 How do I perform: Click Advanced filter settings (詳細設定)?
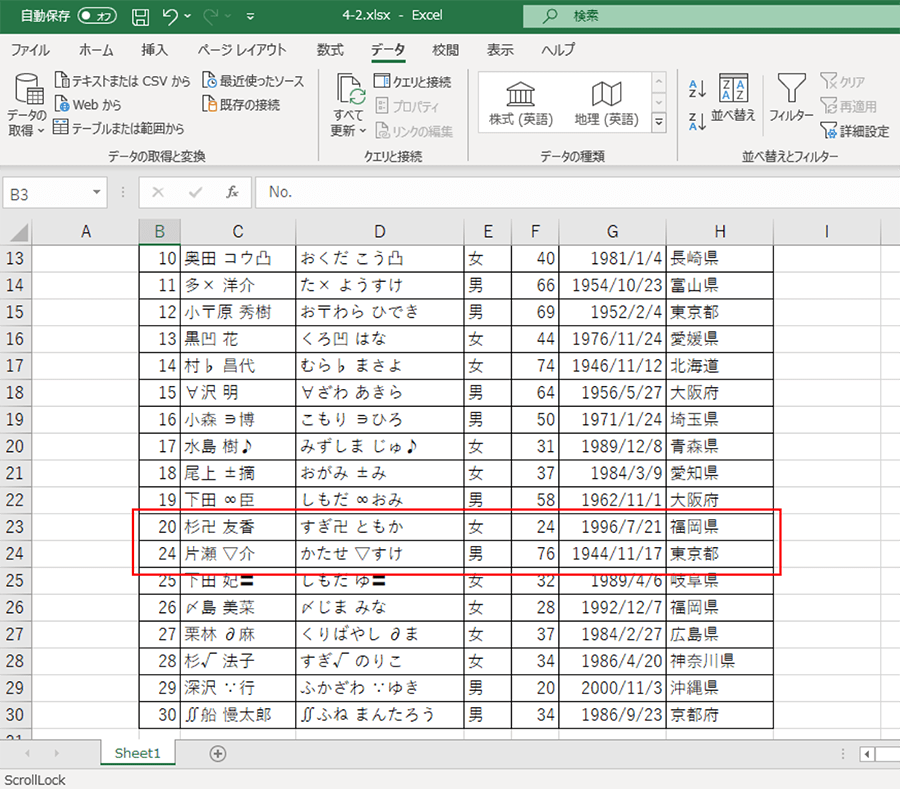[x=854, y=131]
